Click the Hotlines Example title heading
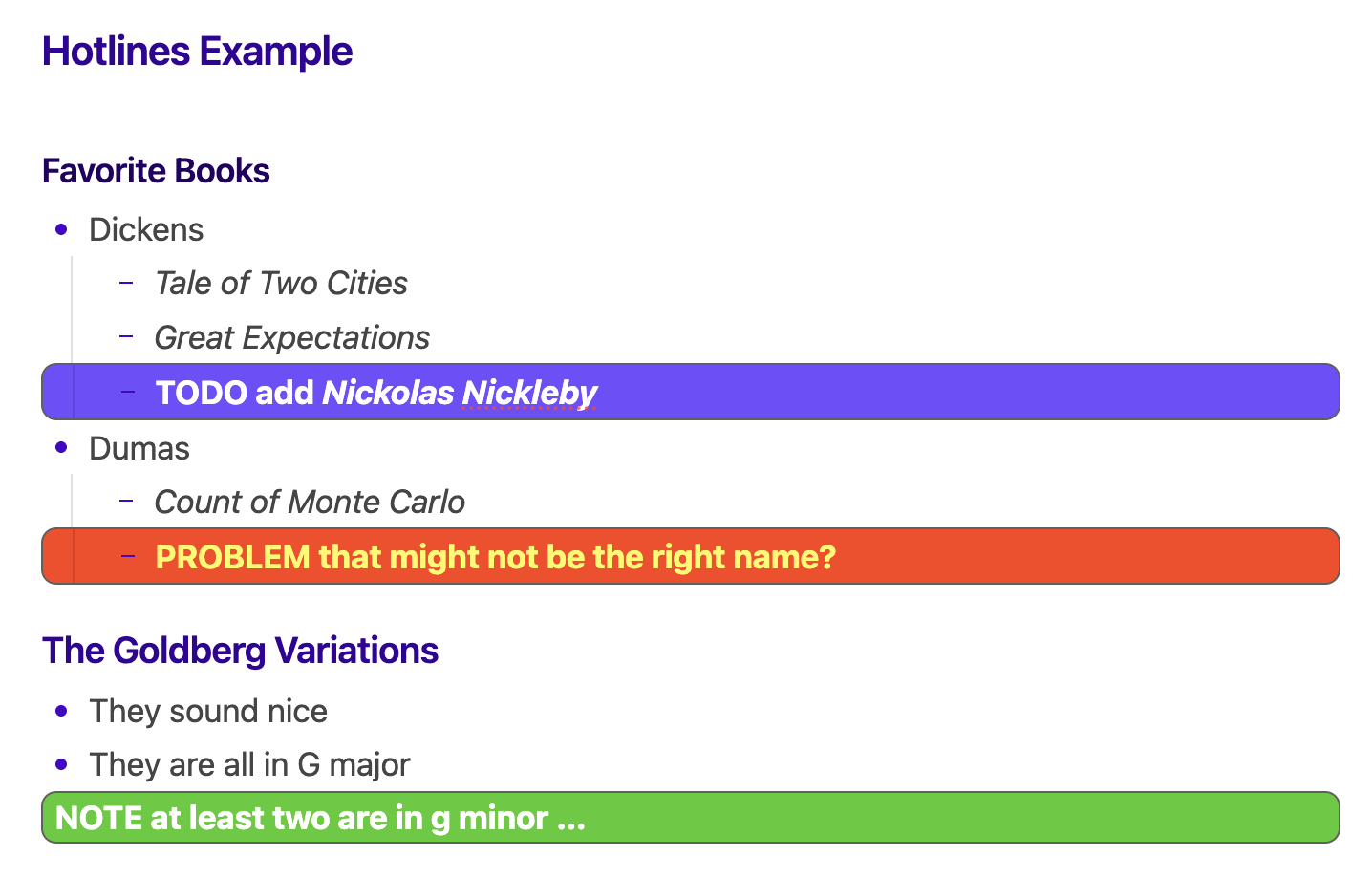The height and width of the screenshot is (877, 1372). pos(197,52)
